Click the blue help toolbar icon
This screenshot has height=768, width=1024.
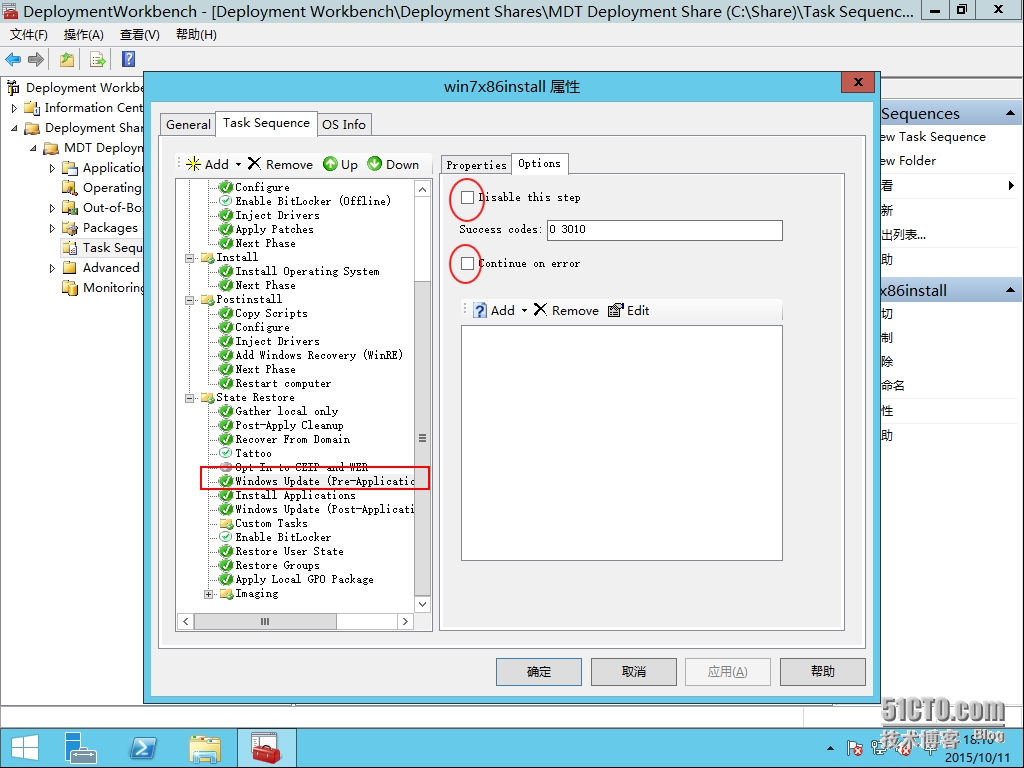pos(129,59)
